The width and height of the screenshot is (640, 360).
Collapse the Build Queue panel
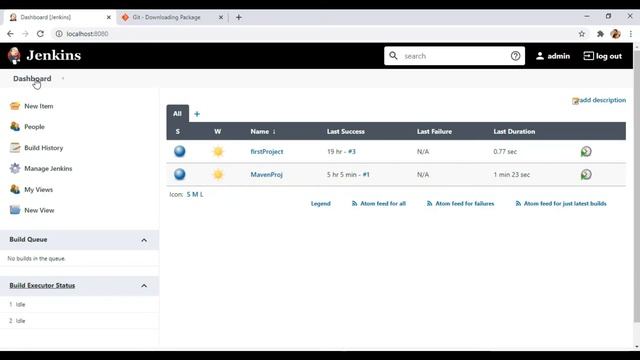point(144,240)
